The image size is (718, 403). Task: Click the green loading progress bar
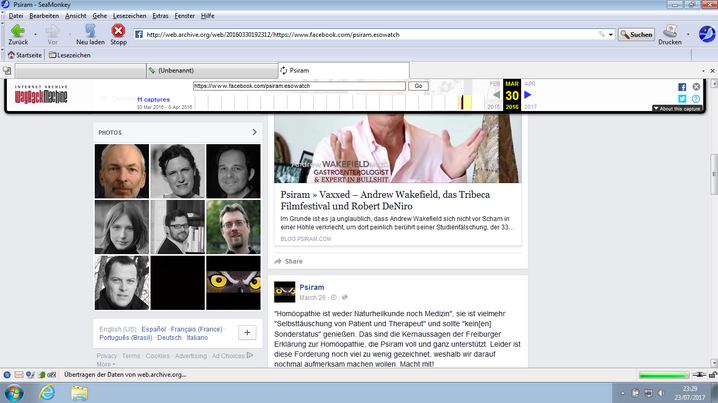[x=664, y=375]
